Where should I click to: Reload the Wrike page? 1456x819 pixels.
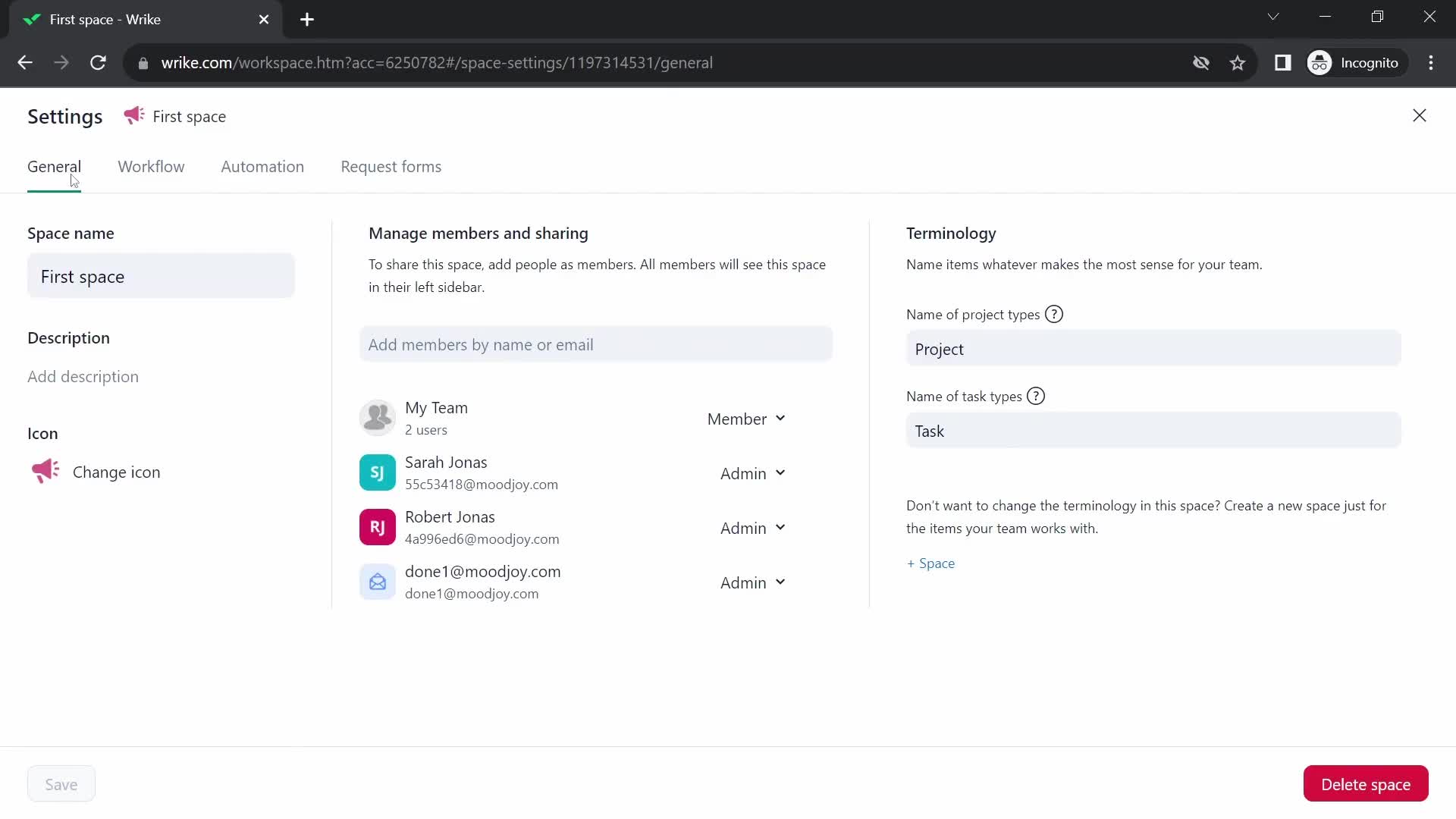click(x=98, y=63)
